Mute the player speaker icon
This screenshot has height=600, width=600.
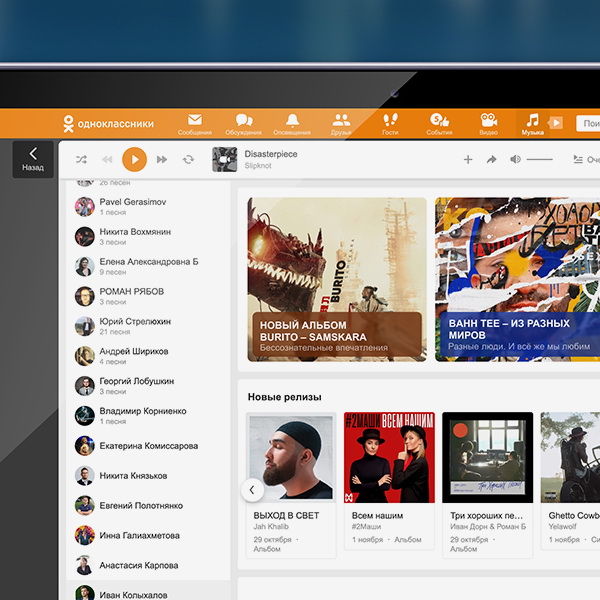(x=515, y=159)
